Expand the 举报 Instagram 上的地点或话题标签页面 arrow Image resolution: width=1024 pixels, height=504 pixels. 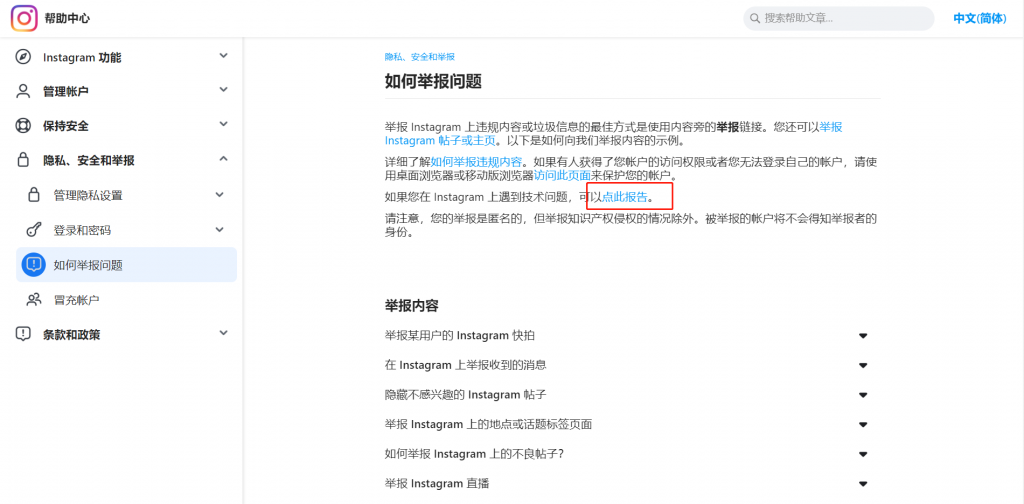pyautogui.click(x=863, y=424)
